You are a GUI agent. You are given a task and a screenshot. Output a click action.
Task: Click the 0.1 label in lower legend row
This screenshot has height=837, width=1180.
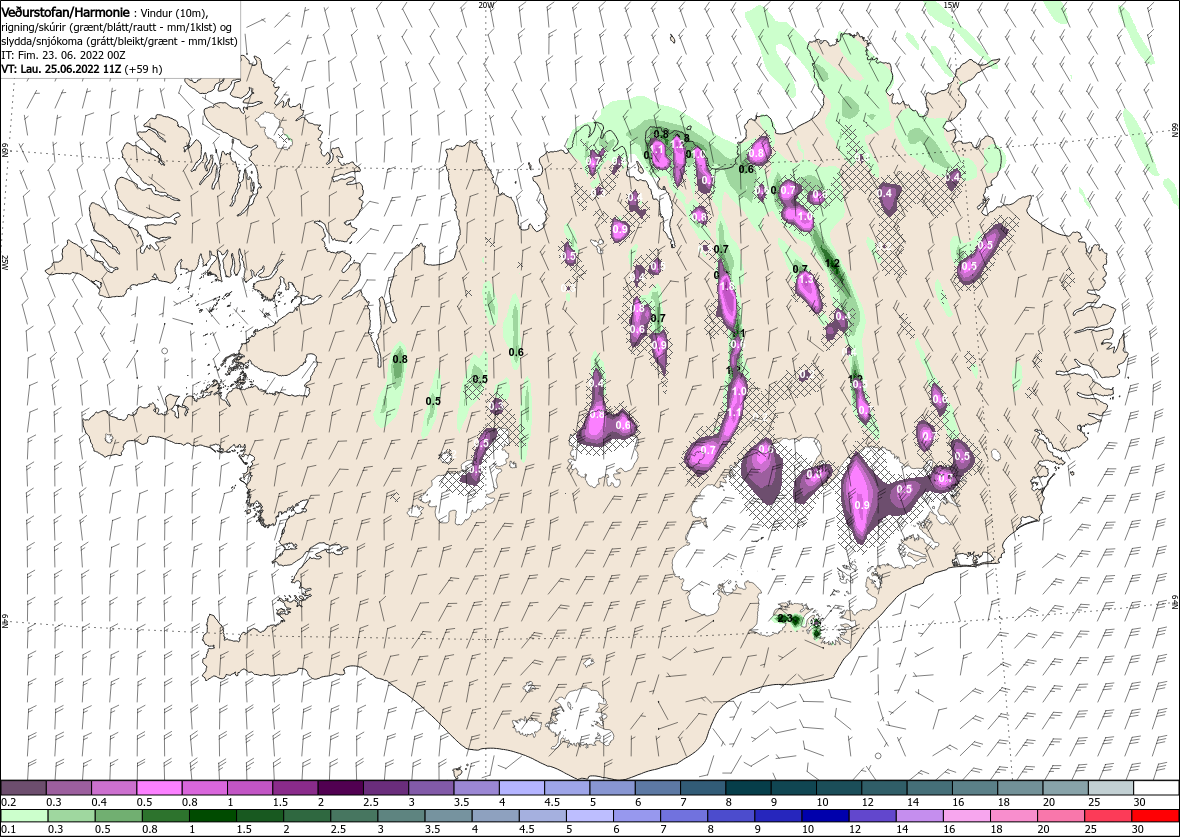click(x=8, y=830)
